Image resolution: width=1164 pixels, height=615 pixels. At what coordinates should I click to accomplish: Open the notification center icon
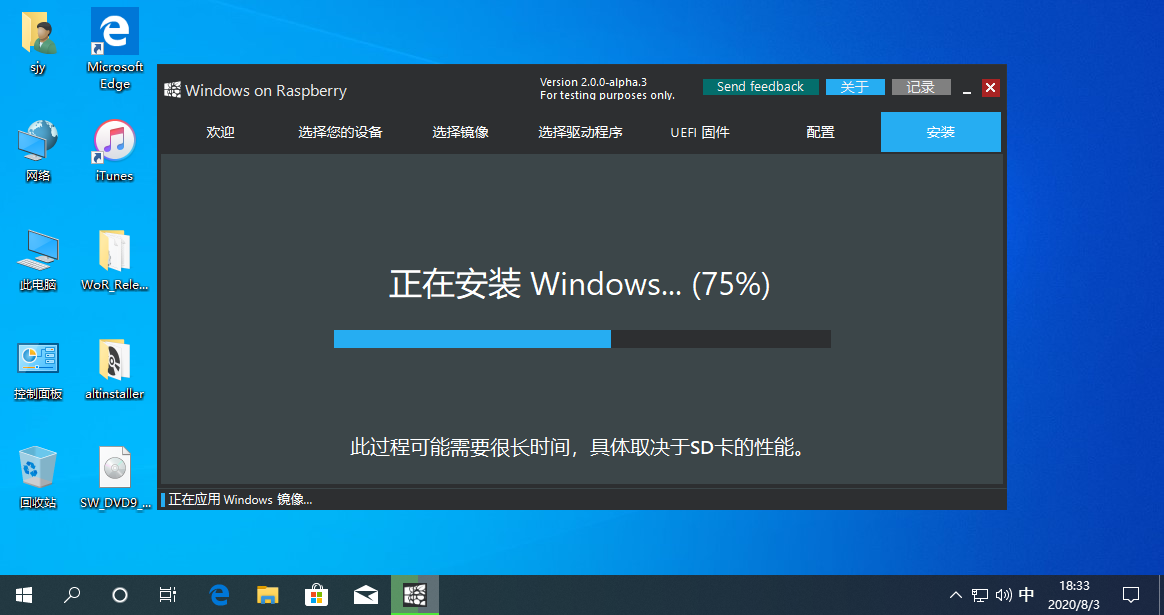coord(1131,595)
